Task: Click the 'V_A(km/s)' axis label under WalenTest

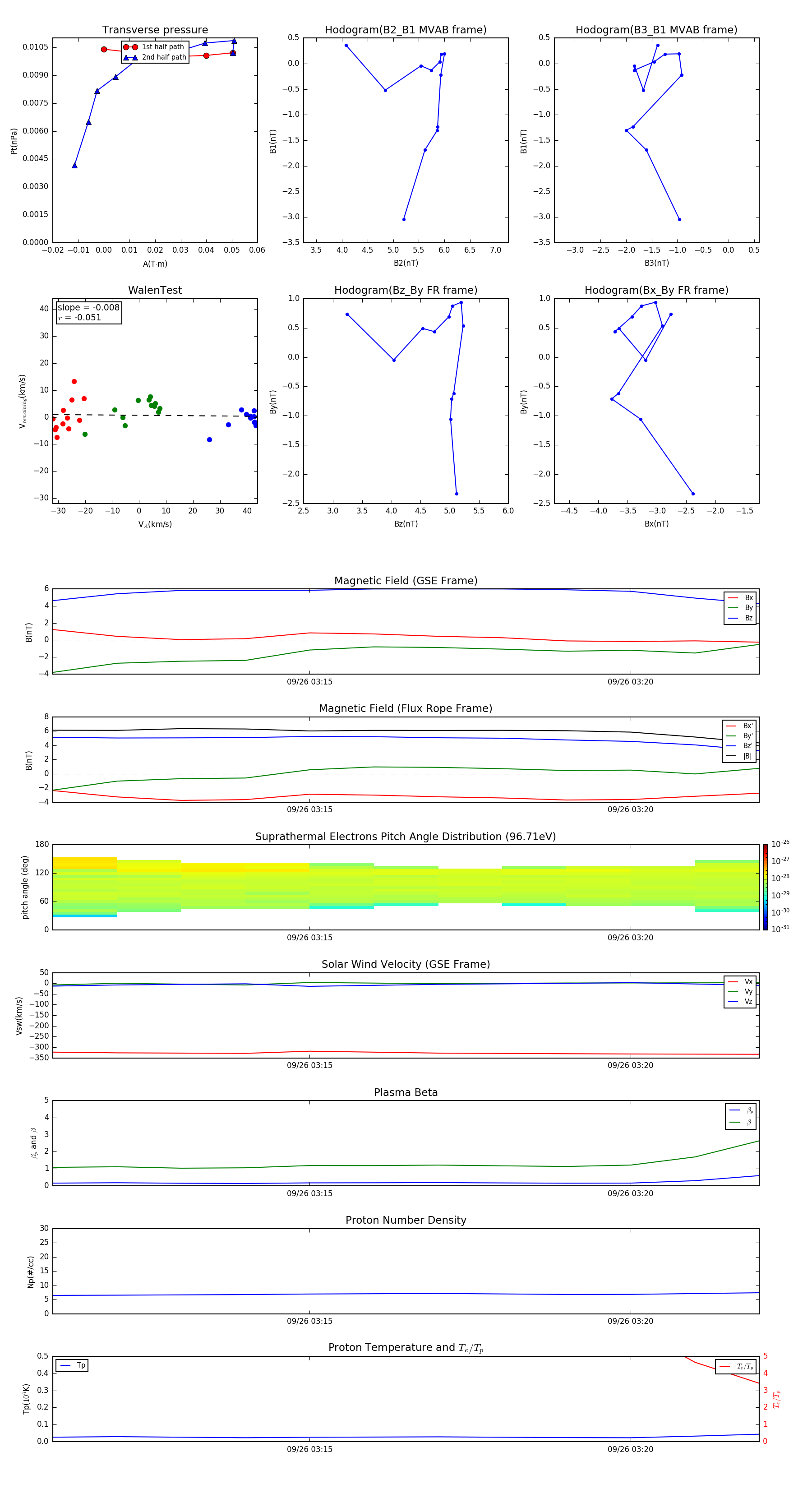Action: tap(155, 524)
